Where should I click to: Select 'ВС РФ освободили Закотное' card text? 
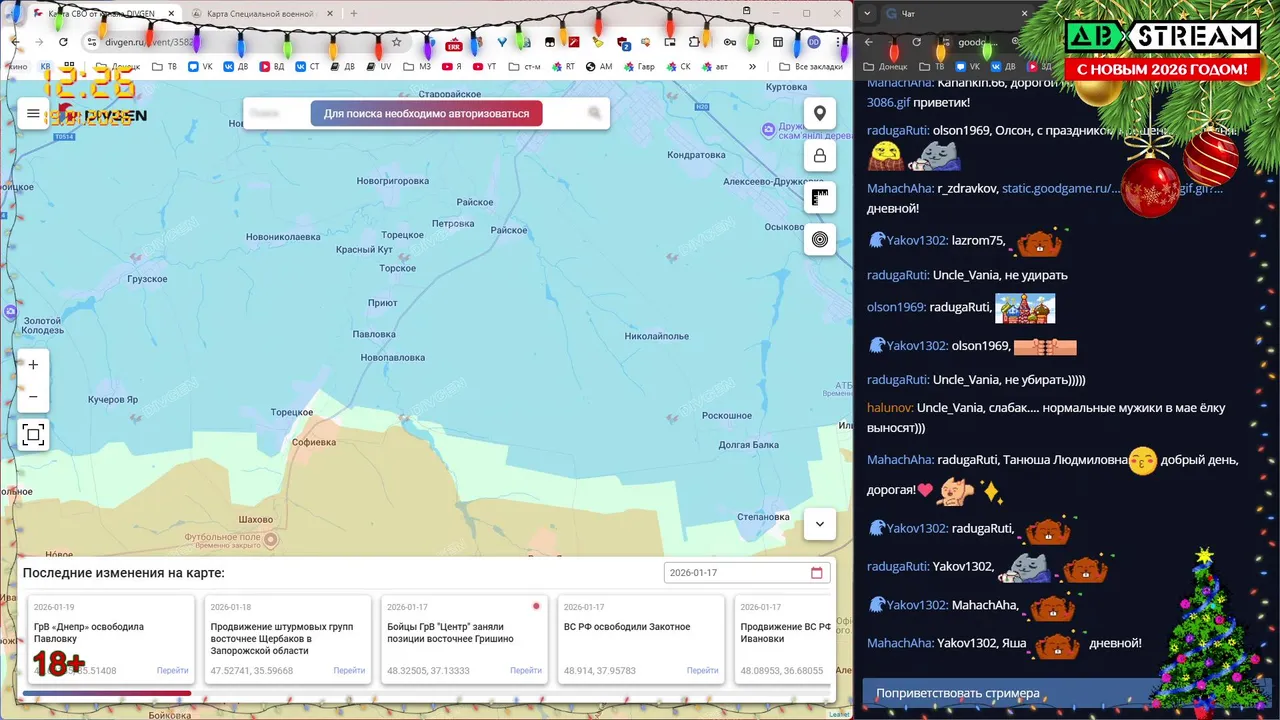coord(627,627)
